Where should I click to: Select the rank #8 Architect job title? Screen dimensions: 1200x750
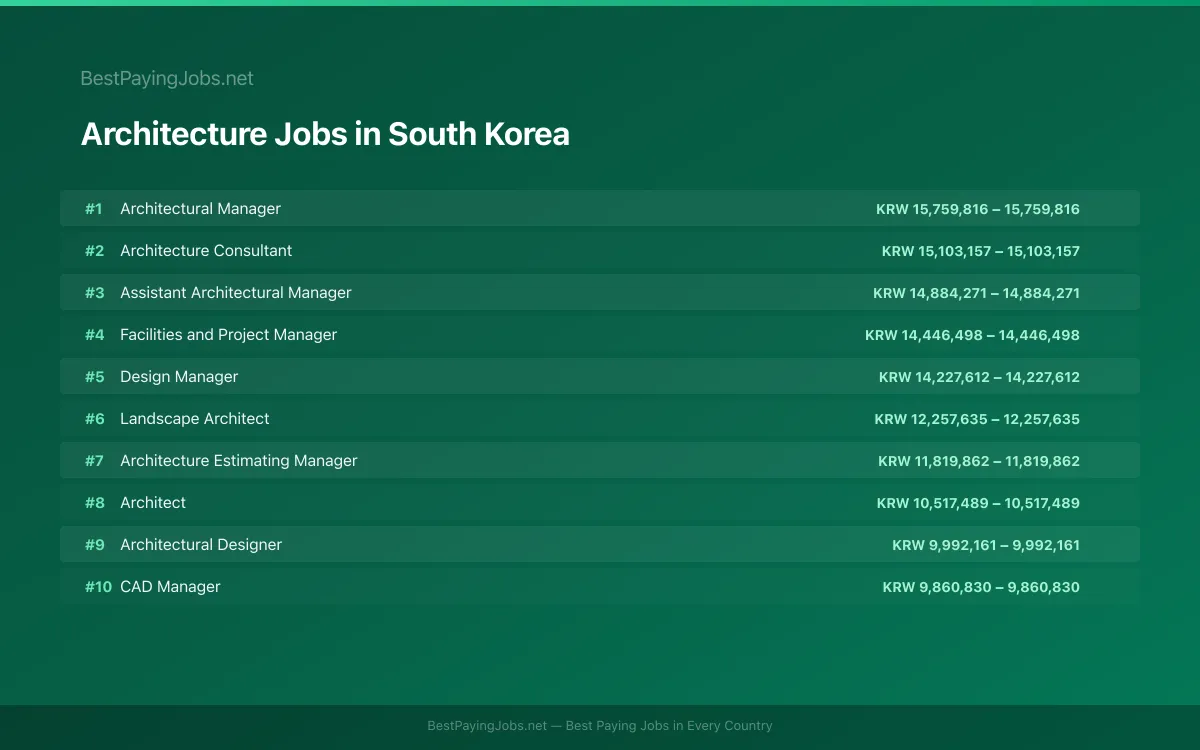(x=153, y=502)
